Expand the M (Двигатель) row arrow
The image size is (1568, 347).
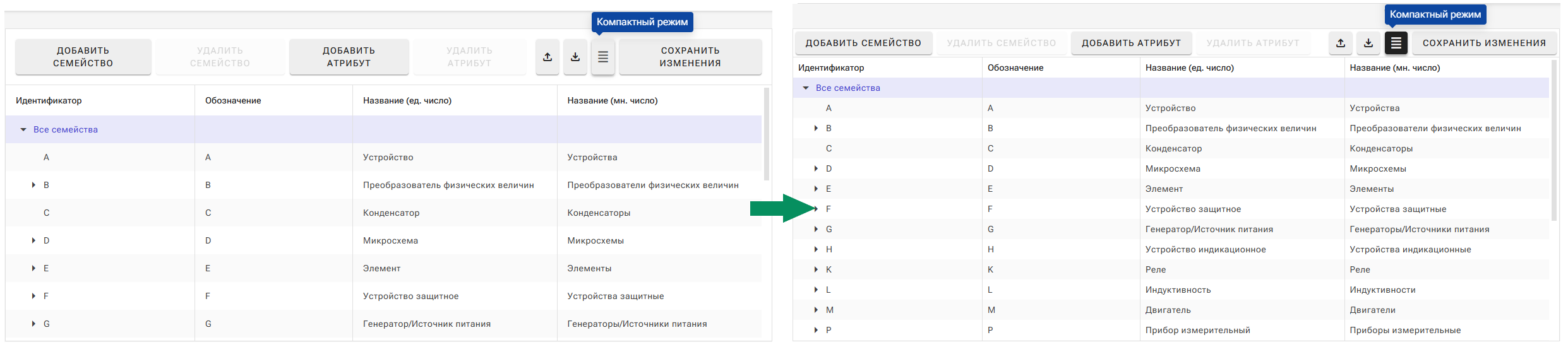pos(816,310)
